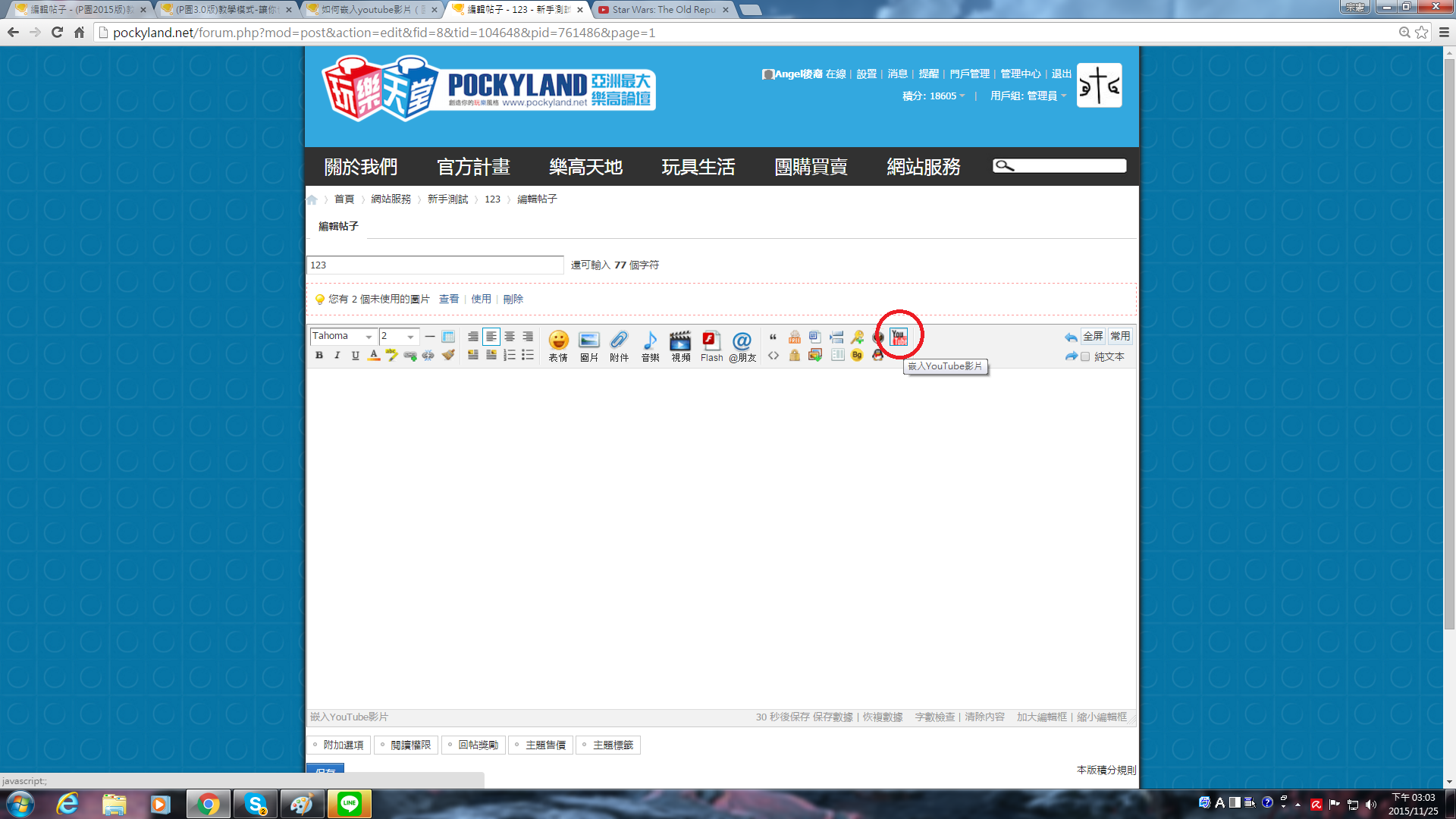Open the 樂高天地 navigation menu
This screenshot has width=1456, height=819.
coord(585,167)
